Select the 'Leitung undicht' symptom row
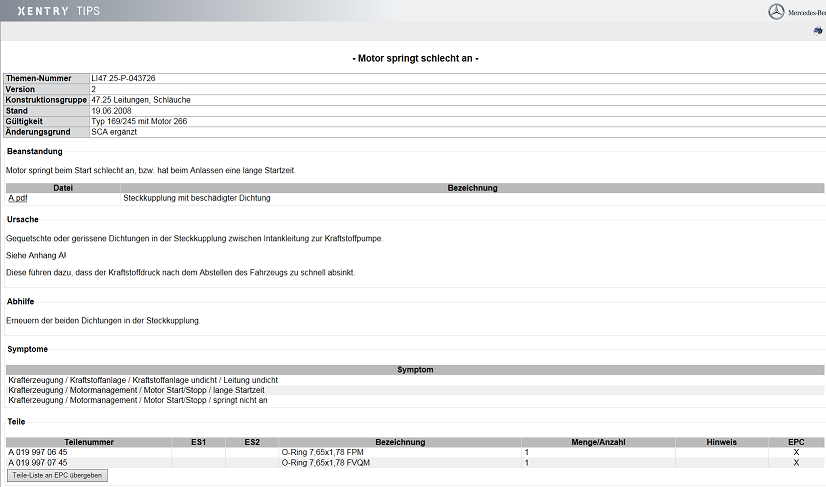The width and height of the screenshot is (826, 487). 143,380
